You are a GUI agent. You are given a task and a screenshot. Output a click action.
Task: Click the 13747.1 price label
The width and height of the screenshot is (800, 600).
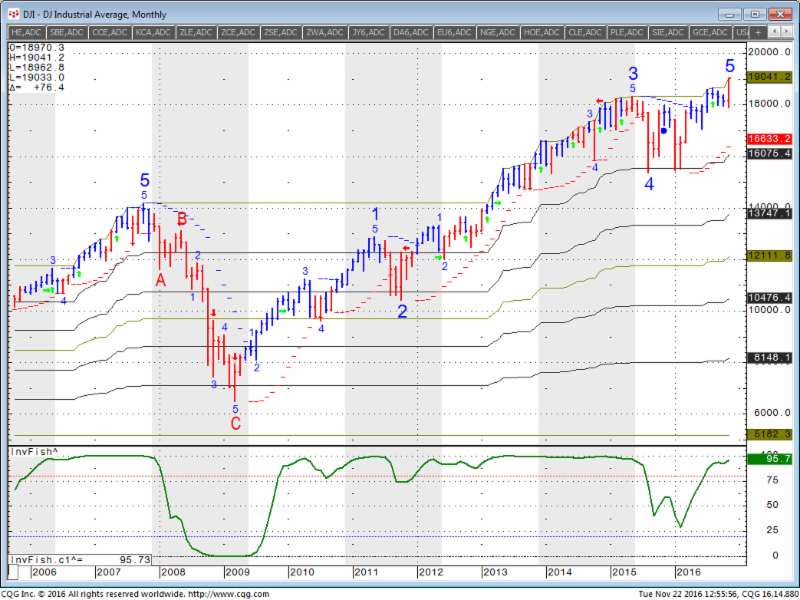pos(769,213)
